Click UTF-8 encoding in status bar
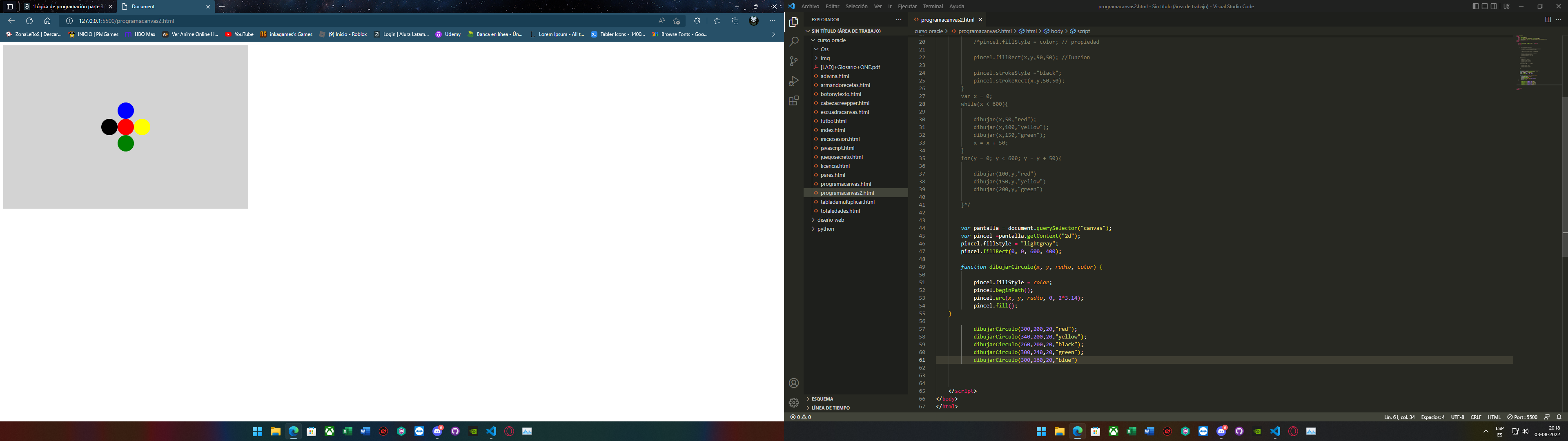The image size is (1568, 441). click(1457, 417)
